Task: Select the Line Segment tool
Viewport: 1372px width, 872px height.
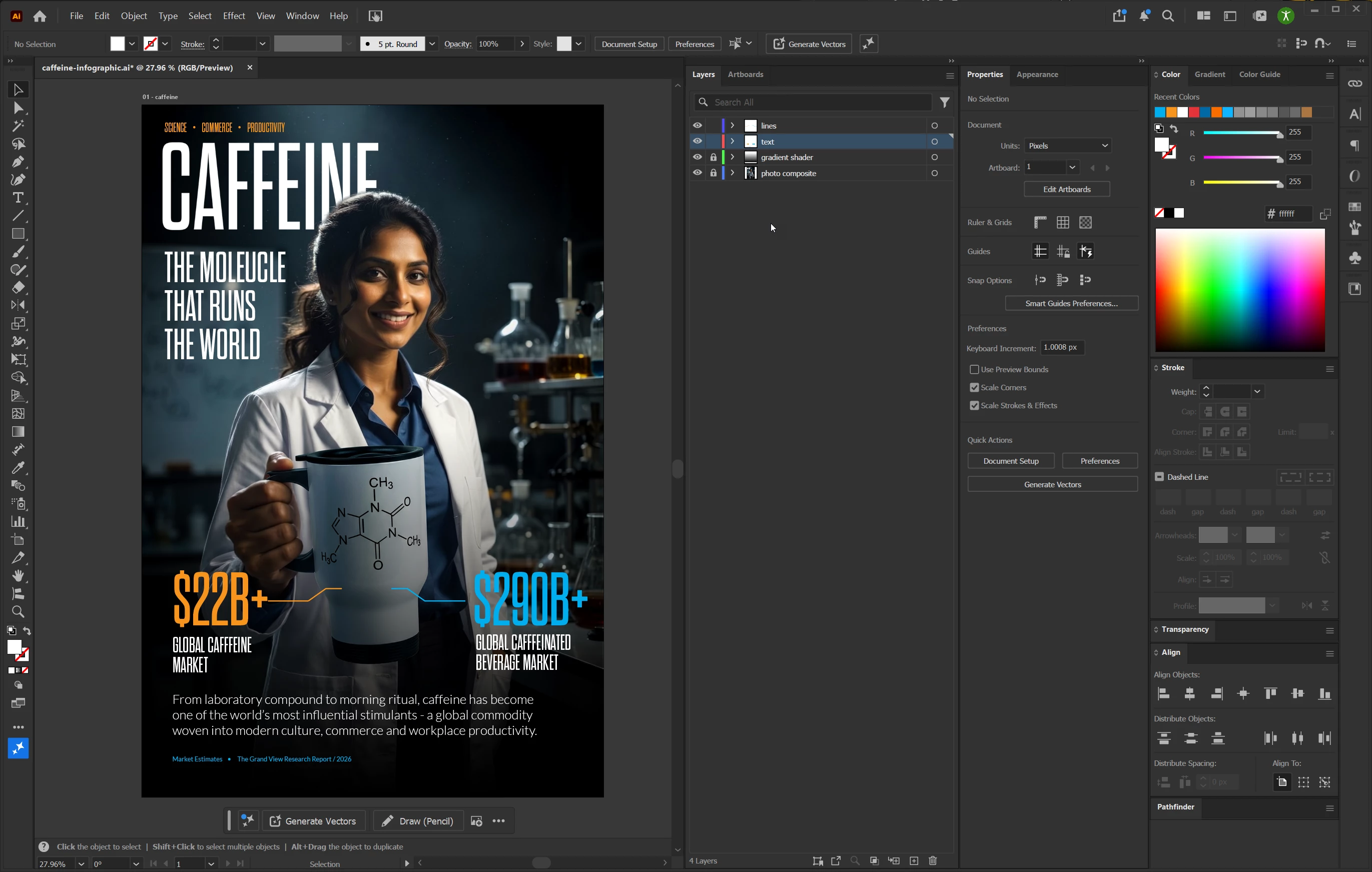Action: [18, 216]
